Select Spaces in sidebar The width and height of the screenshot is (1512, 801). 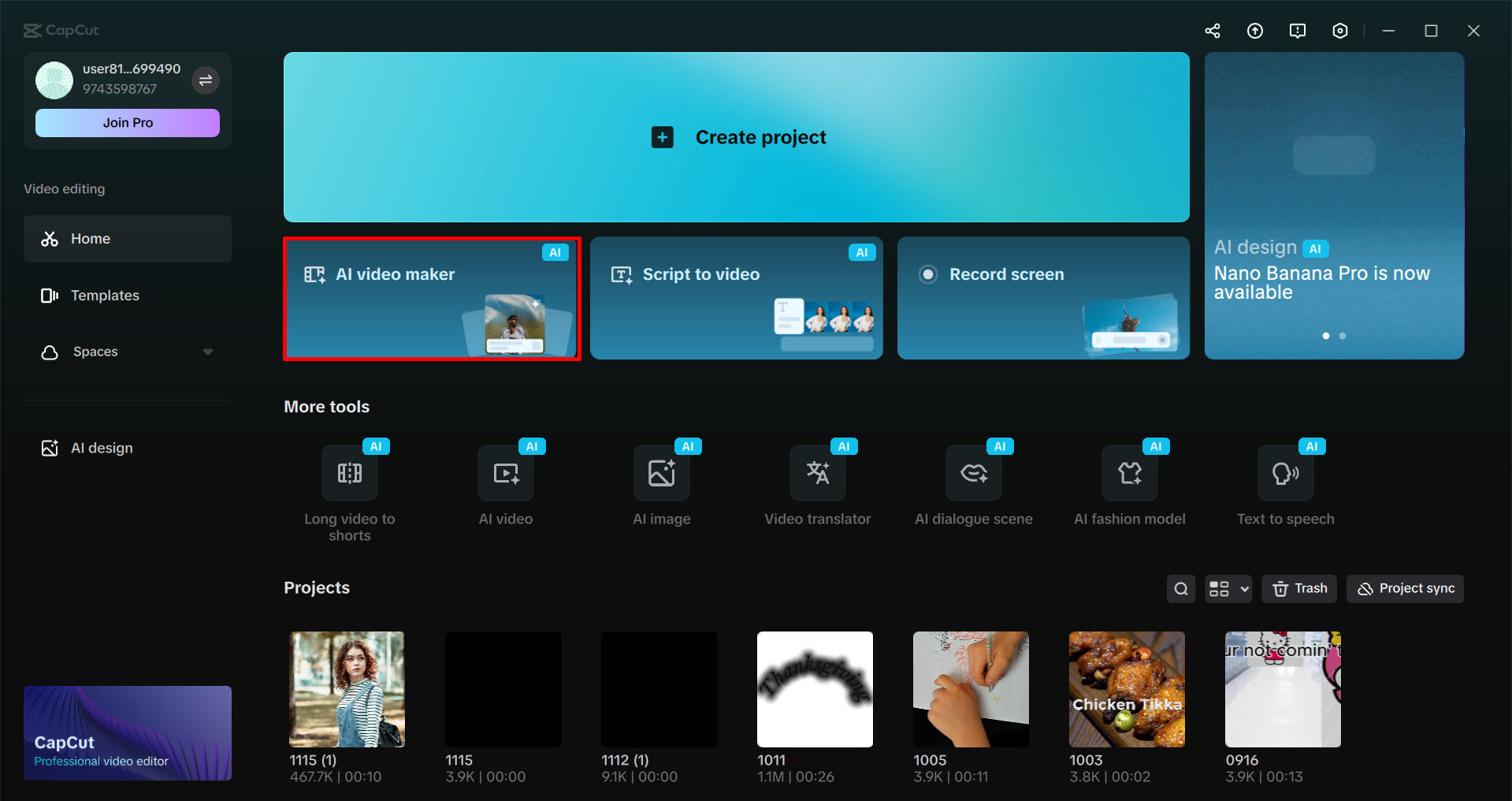tap(128, 352)
